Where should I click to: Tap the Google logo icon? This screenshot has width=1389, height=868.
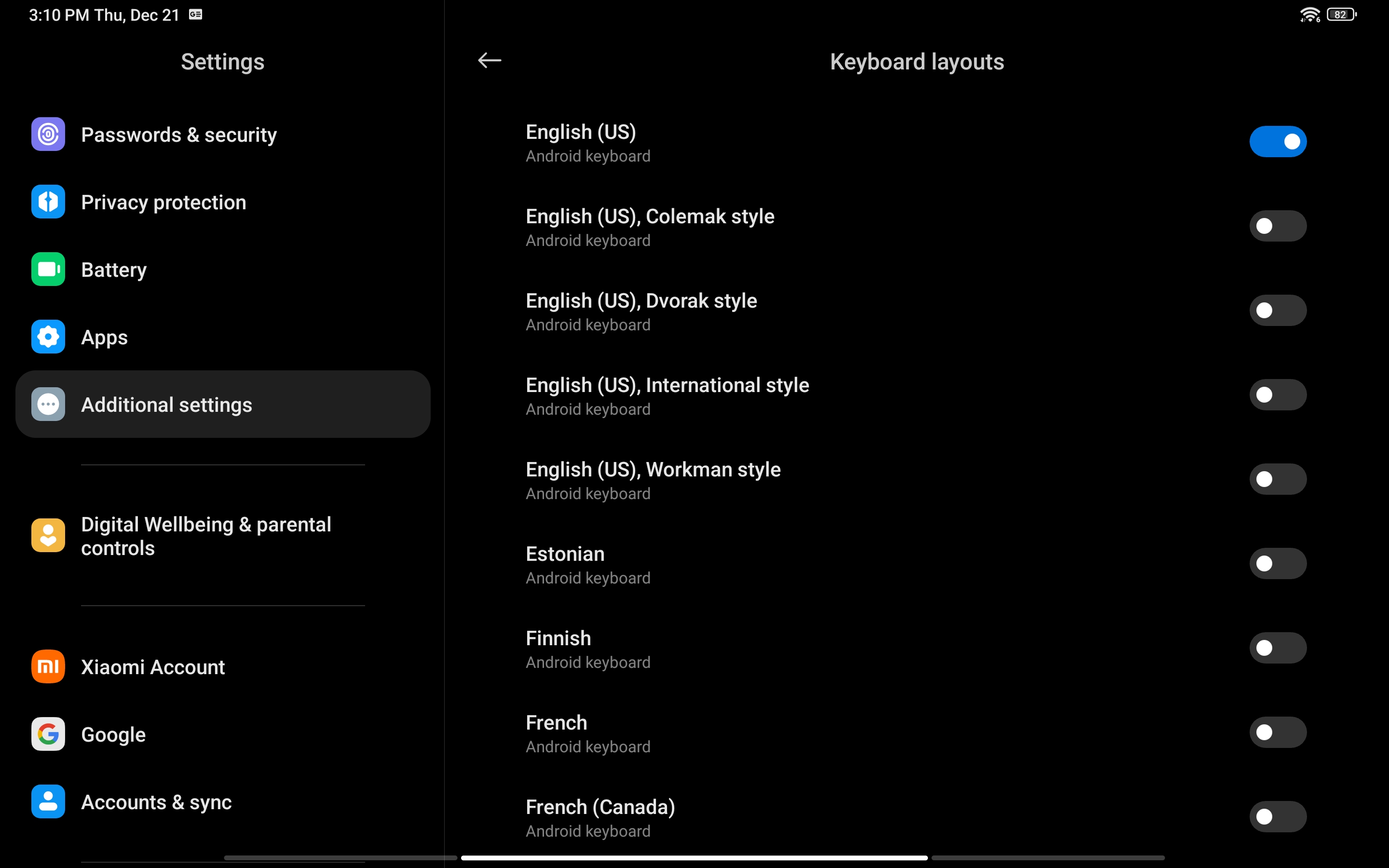[x=48, y=734]
